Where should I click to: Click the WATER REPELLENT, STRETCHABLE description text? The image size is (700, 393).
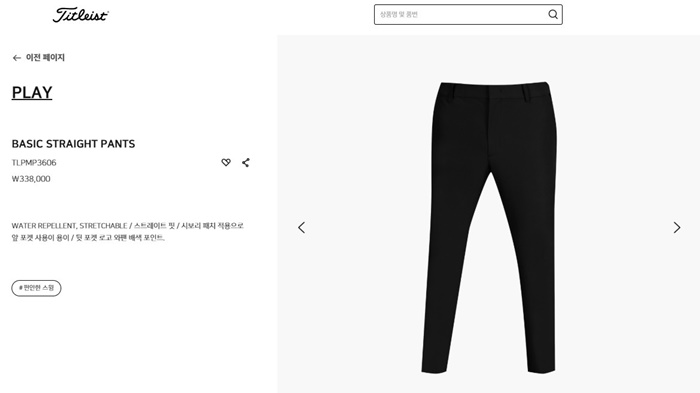click(x=69, y=226)
